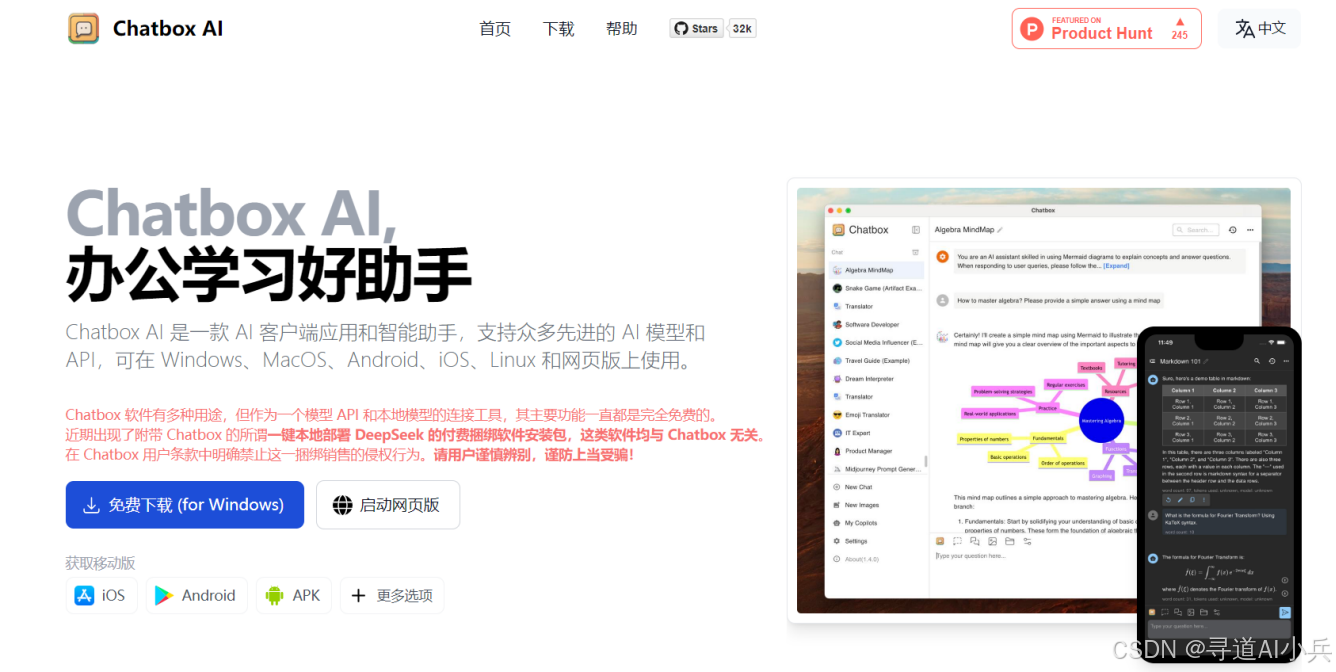Collapse sidebar icon beside Chatbox in preview
The image size is (1336, 672).
pyautogui.click(x=916, y=230)
